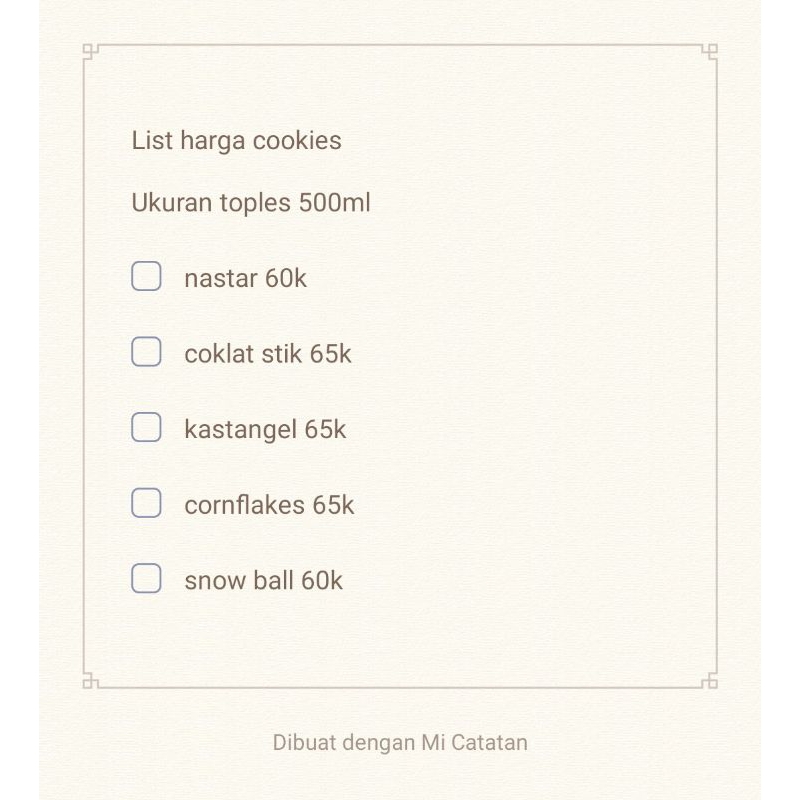Select the "kastangel 65k" text line
Image resolution: width=800 pixels, height=800 pixels.
265,429
